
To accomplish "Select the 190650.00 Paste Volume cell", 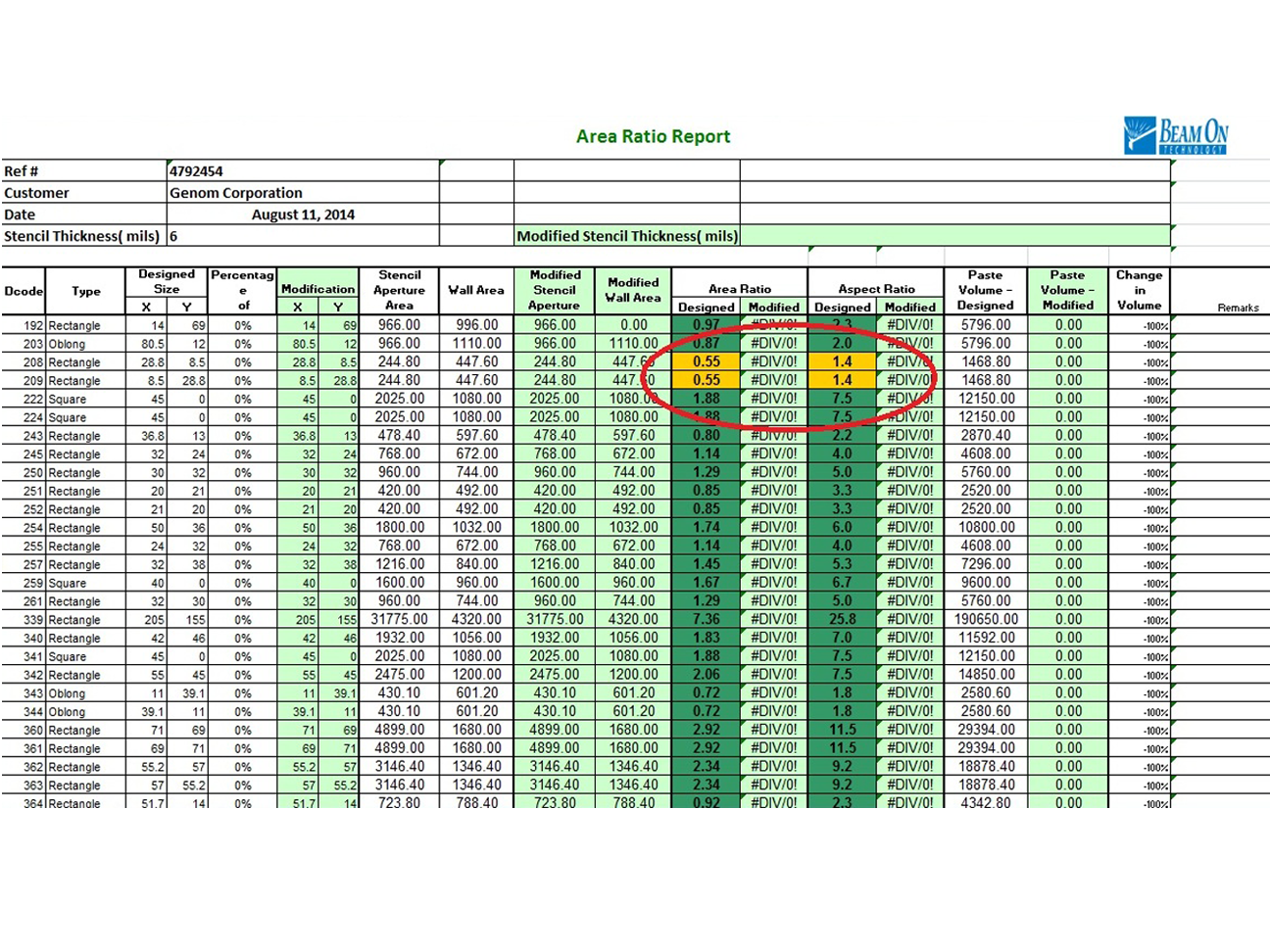I will coord(985,619).
